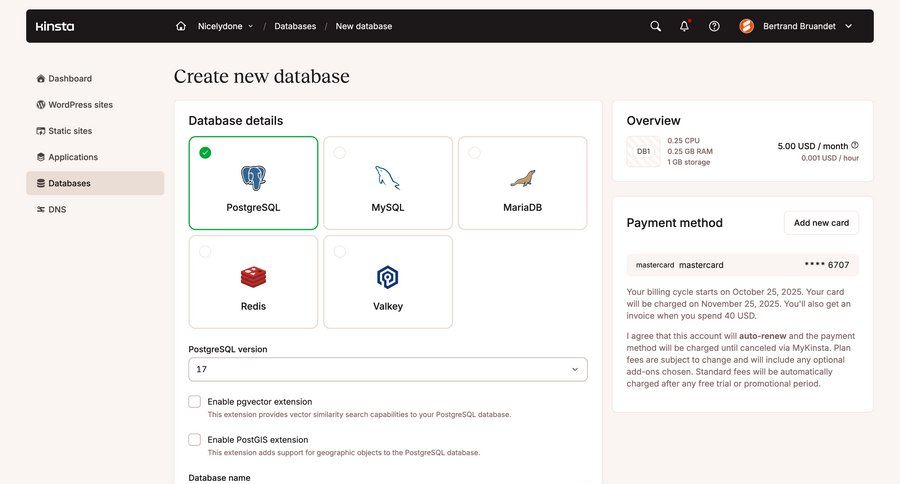This screenshot has height=484, width=900.
Task: Expand the PostgreSQL version dropdown
Action: click(x=387, y=369)
